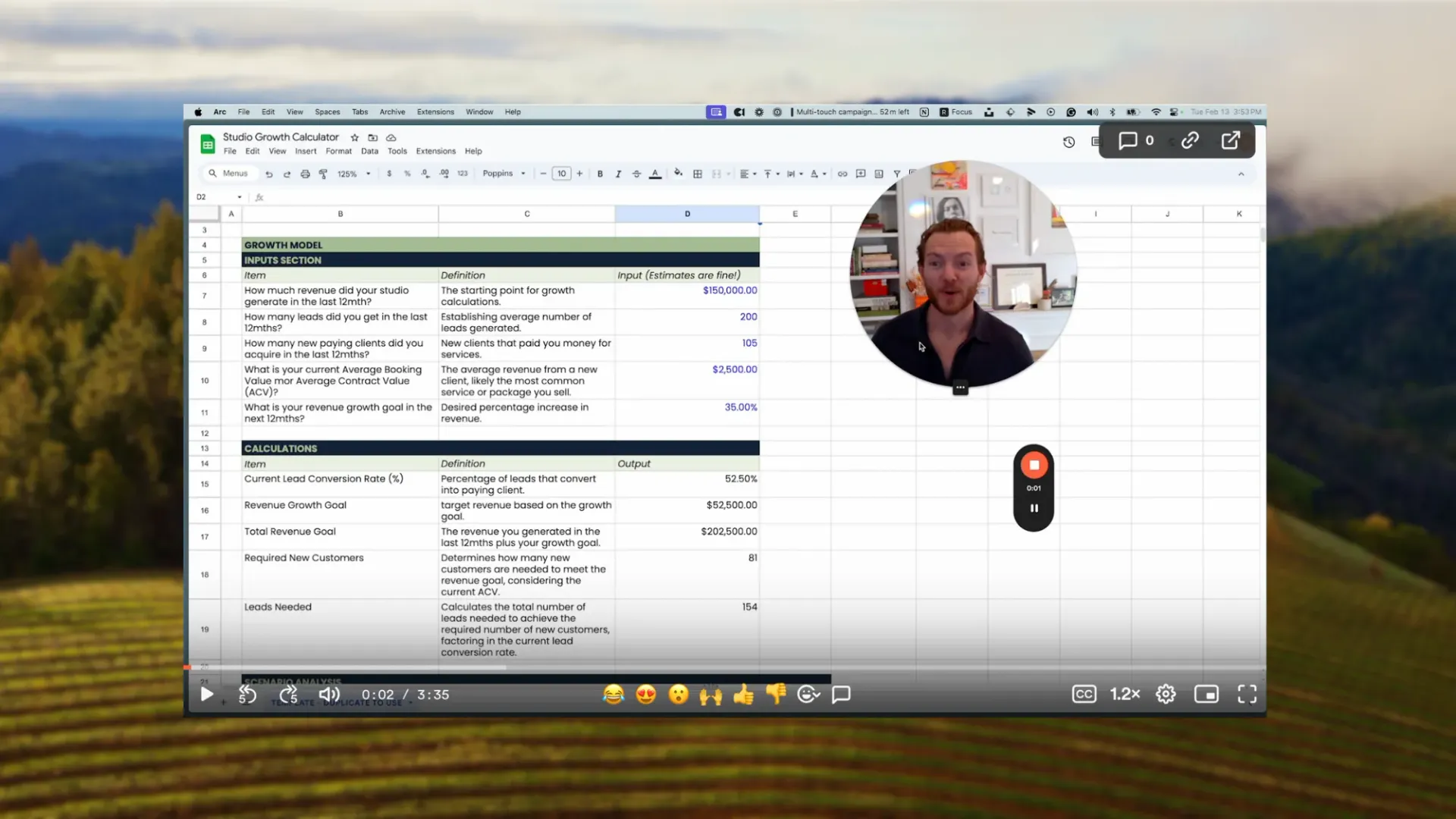This screenshot has height=819, width=1456.
Task: Move the document to a folder
Action: tap(372, 137)
